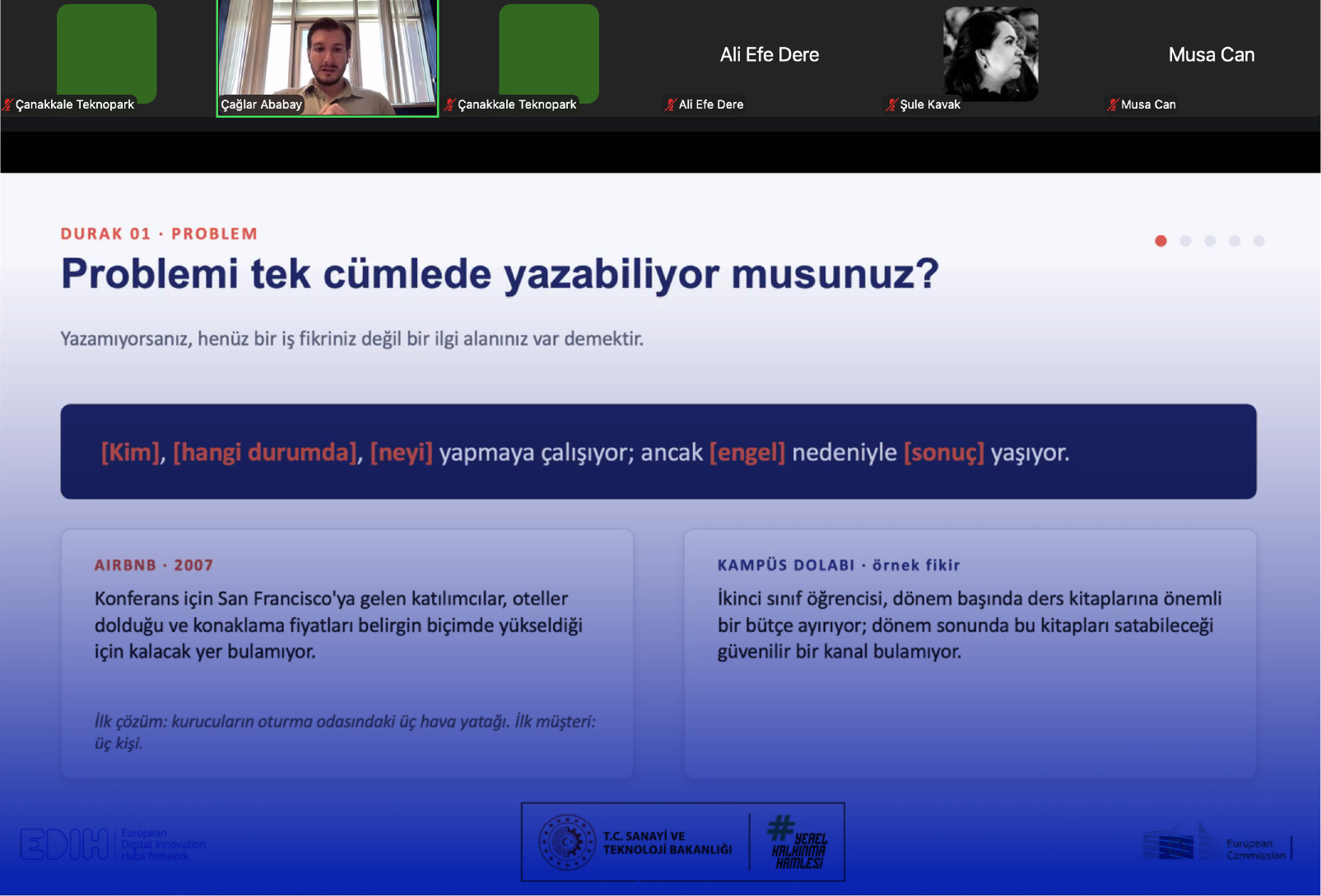Click muted microphone icon beside Musa Can
1321x896 pixels.
click(x=1112, y=104)
